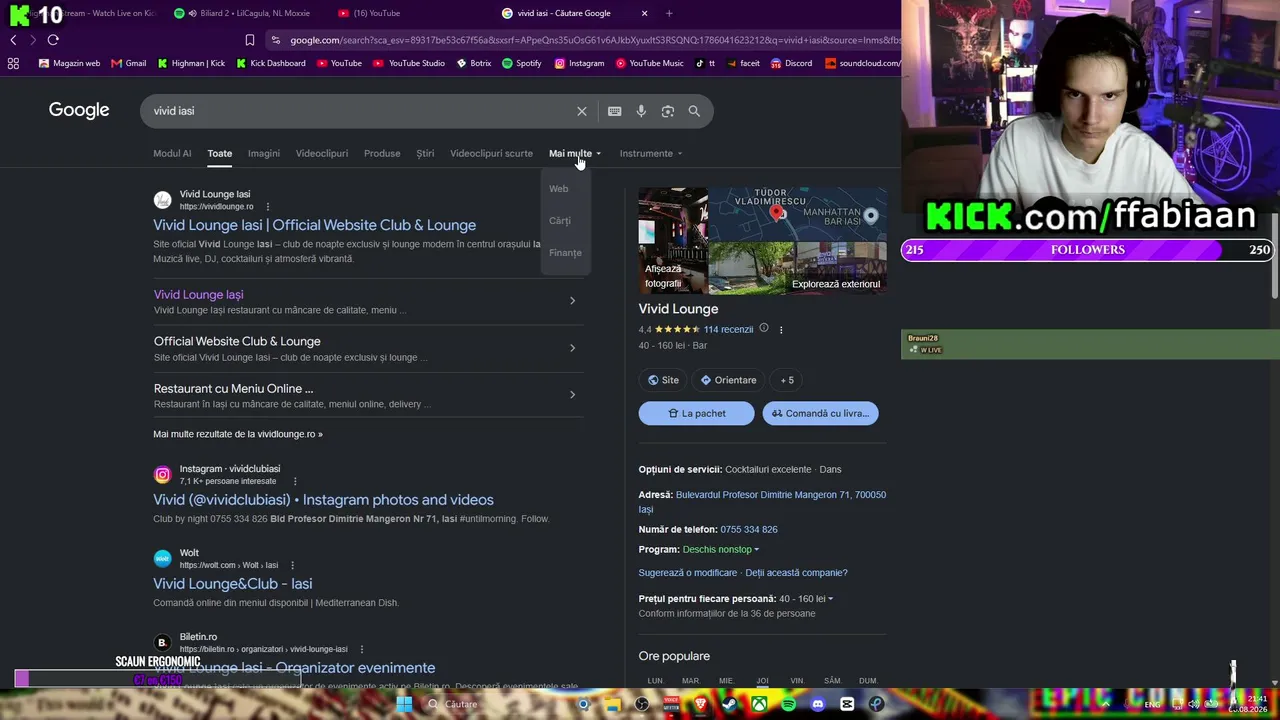Image resolution: width=1280 pixels, height=720 pixels.
Task: Switch to the Modul AI tab
Action: pyautogui.click(x=172, y=153)
